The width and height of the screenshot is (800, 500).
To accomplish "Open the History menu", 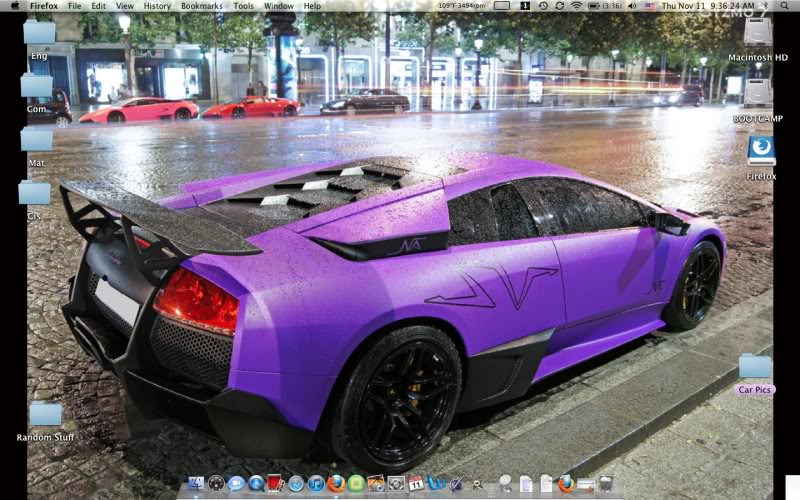I will 157,6.
